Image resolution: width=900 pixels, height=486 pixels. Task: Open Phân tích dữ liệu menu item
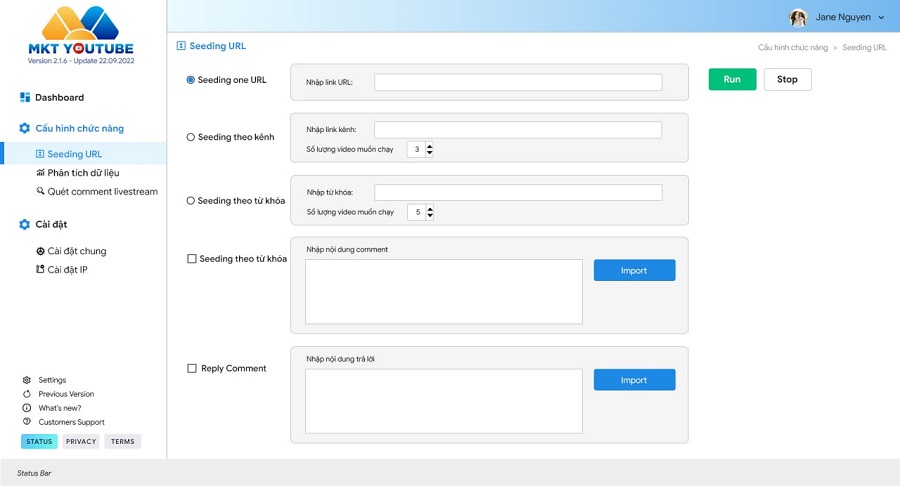(83, 173)
